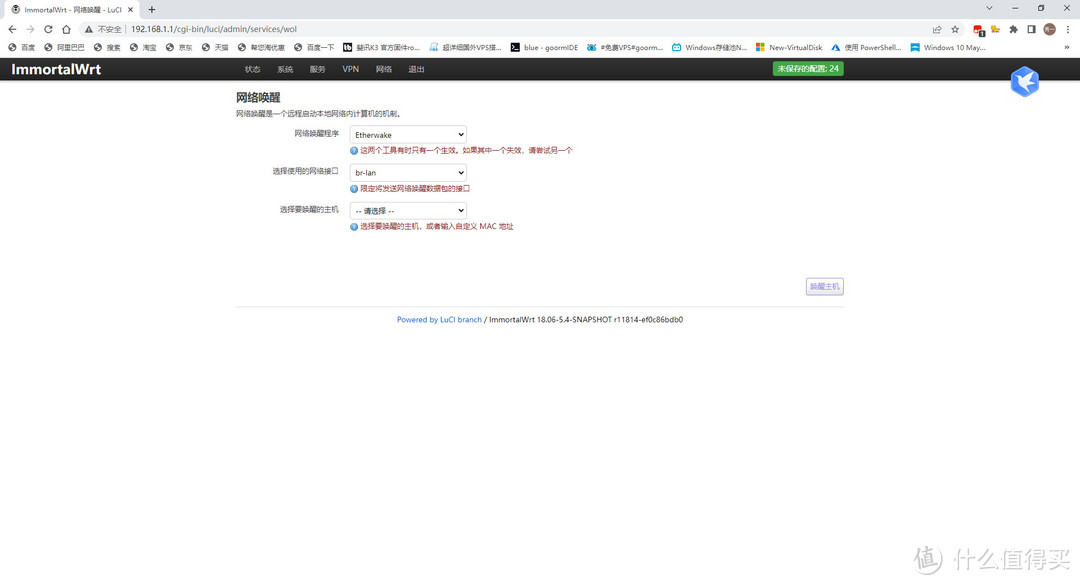The image size is (1080, 585).
Task: Show the hidden bookmarks overflow chevron
Action: point(1066,47)
